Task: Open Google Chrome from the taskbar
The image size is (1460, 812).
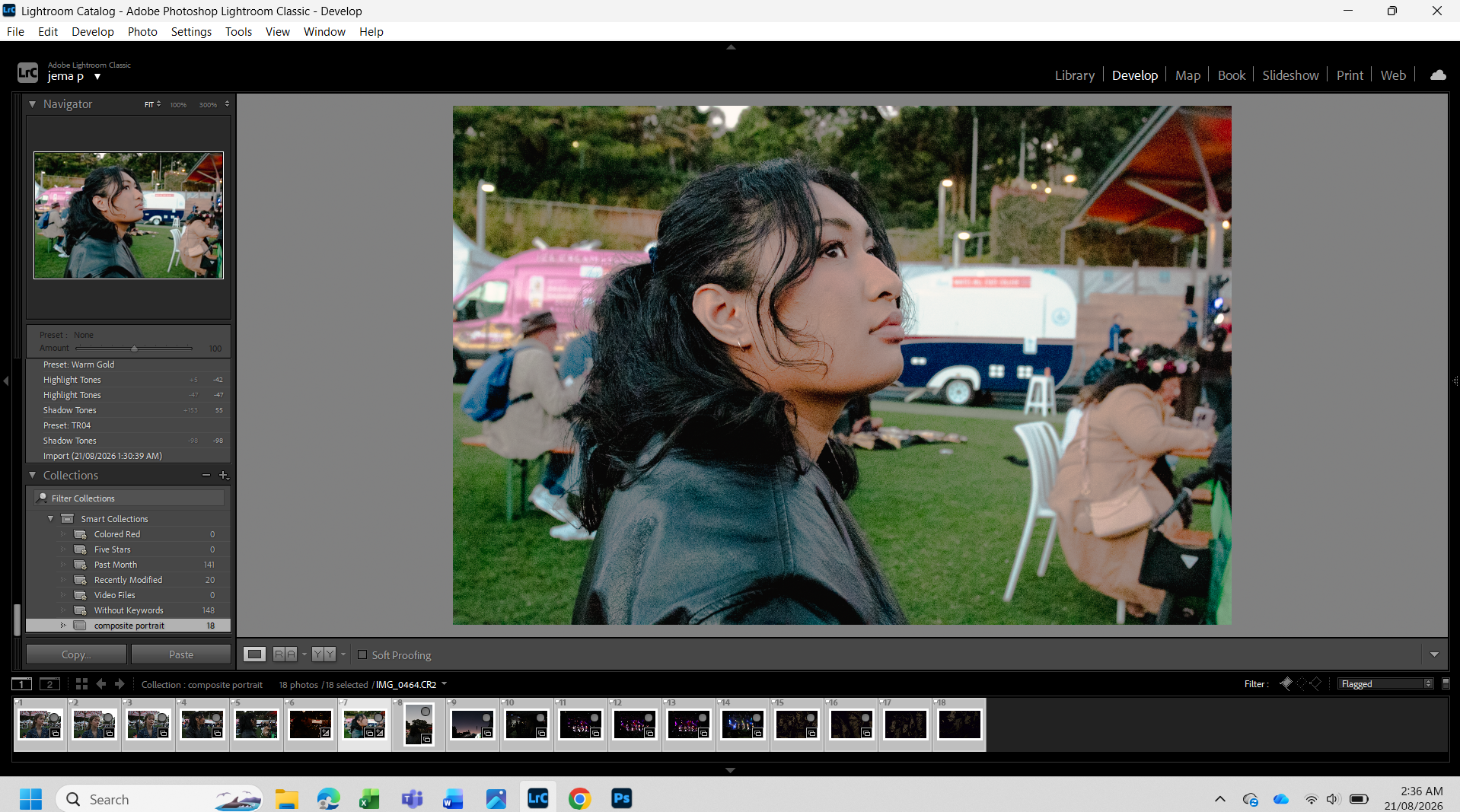Action: [579, 798]
